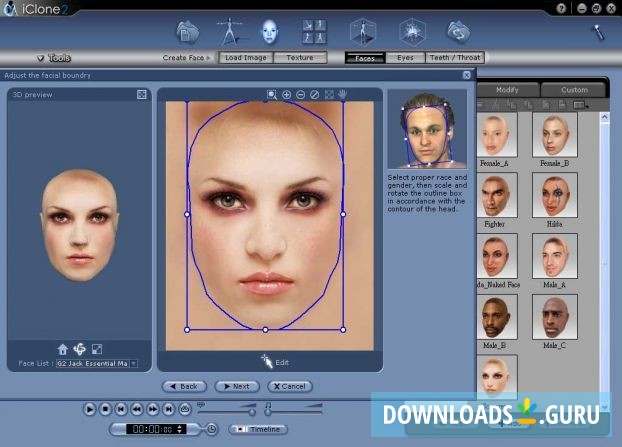Click the flashlight icon at top right
This screenshot has width=622, height=447.
click(x=598, y=33)
